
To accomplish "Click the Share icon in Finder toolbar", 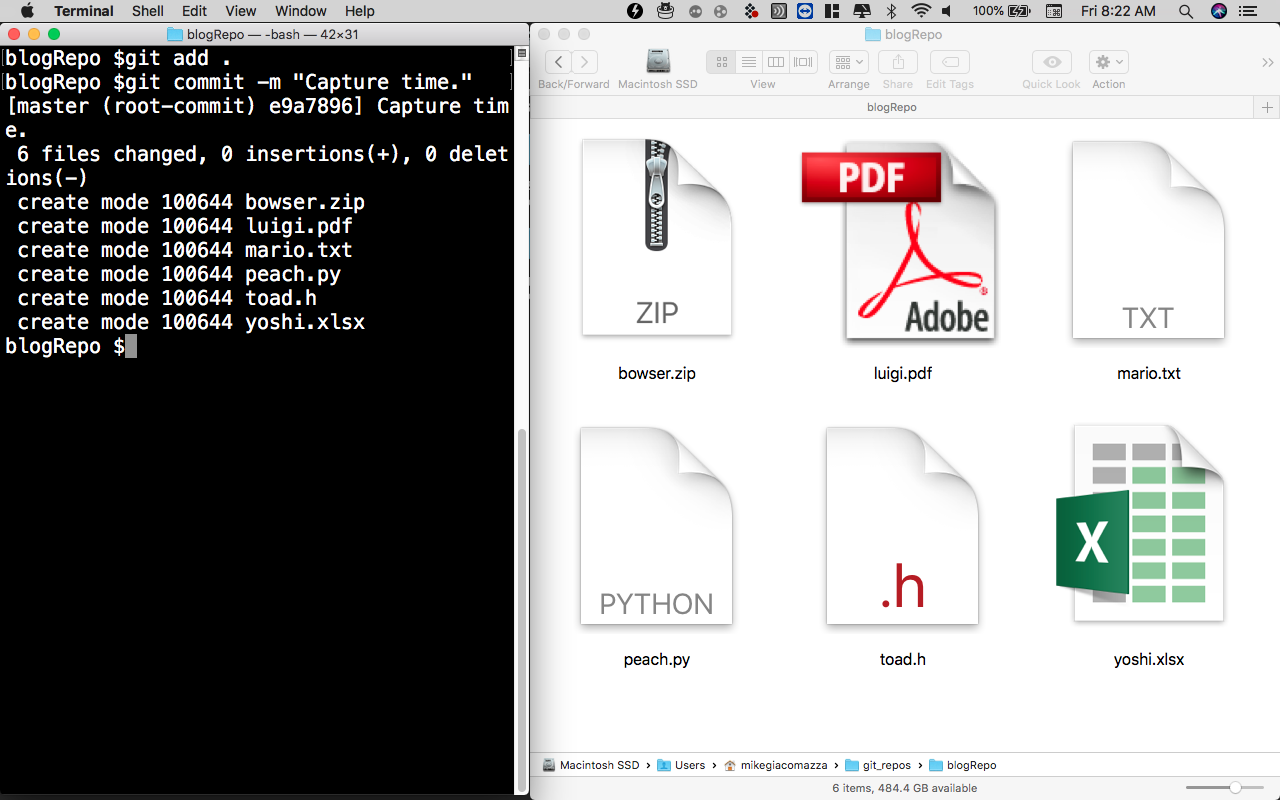I will (897, 61).
